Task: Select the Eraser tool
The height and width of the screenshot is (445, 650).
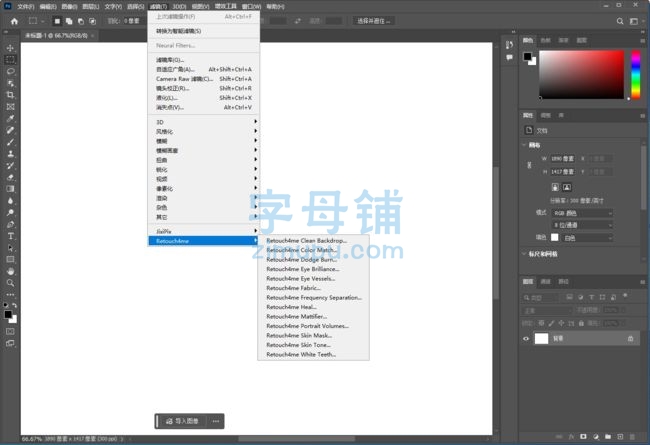Action: click(10, 178)
